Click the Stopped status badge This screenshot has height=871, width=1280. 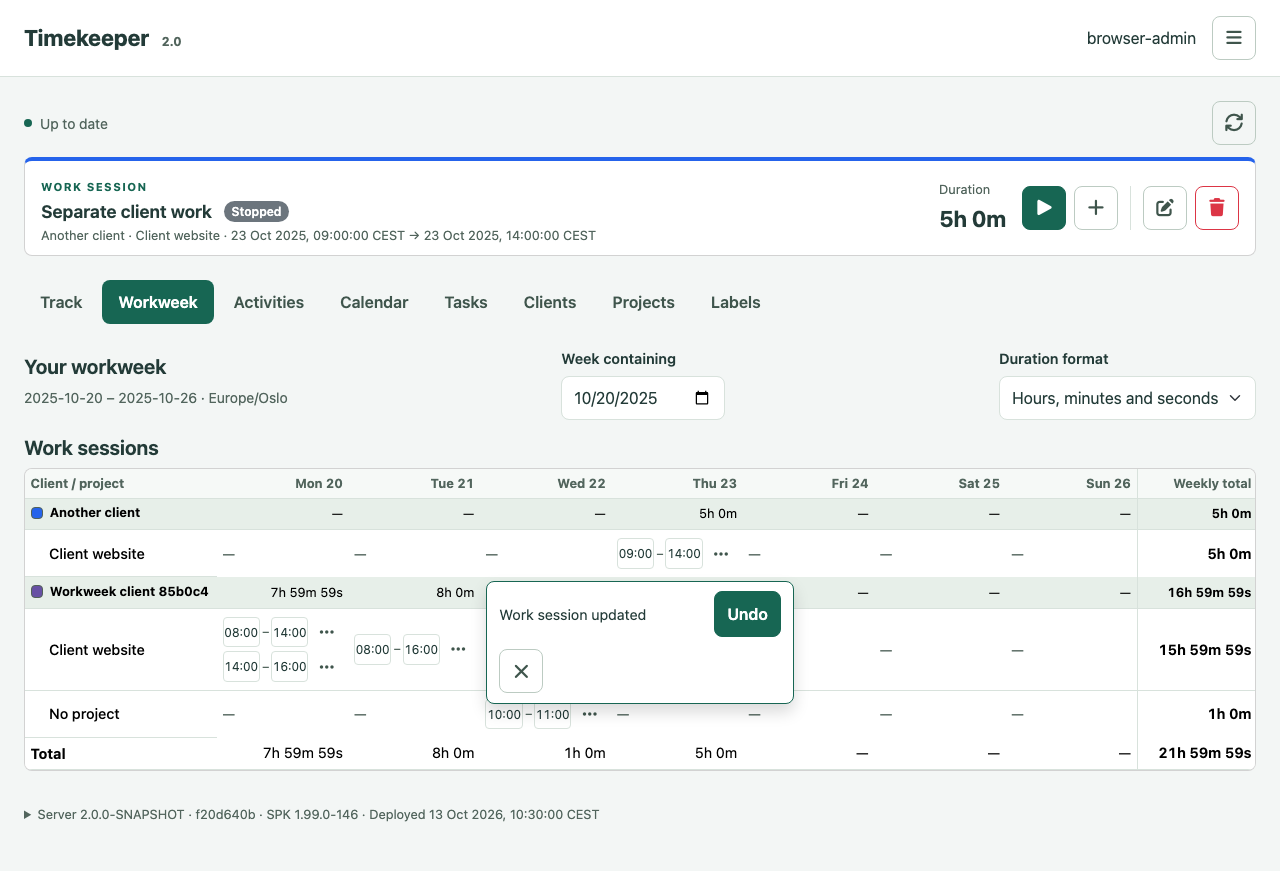(x=256, y=211)
